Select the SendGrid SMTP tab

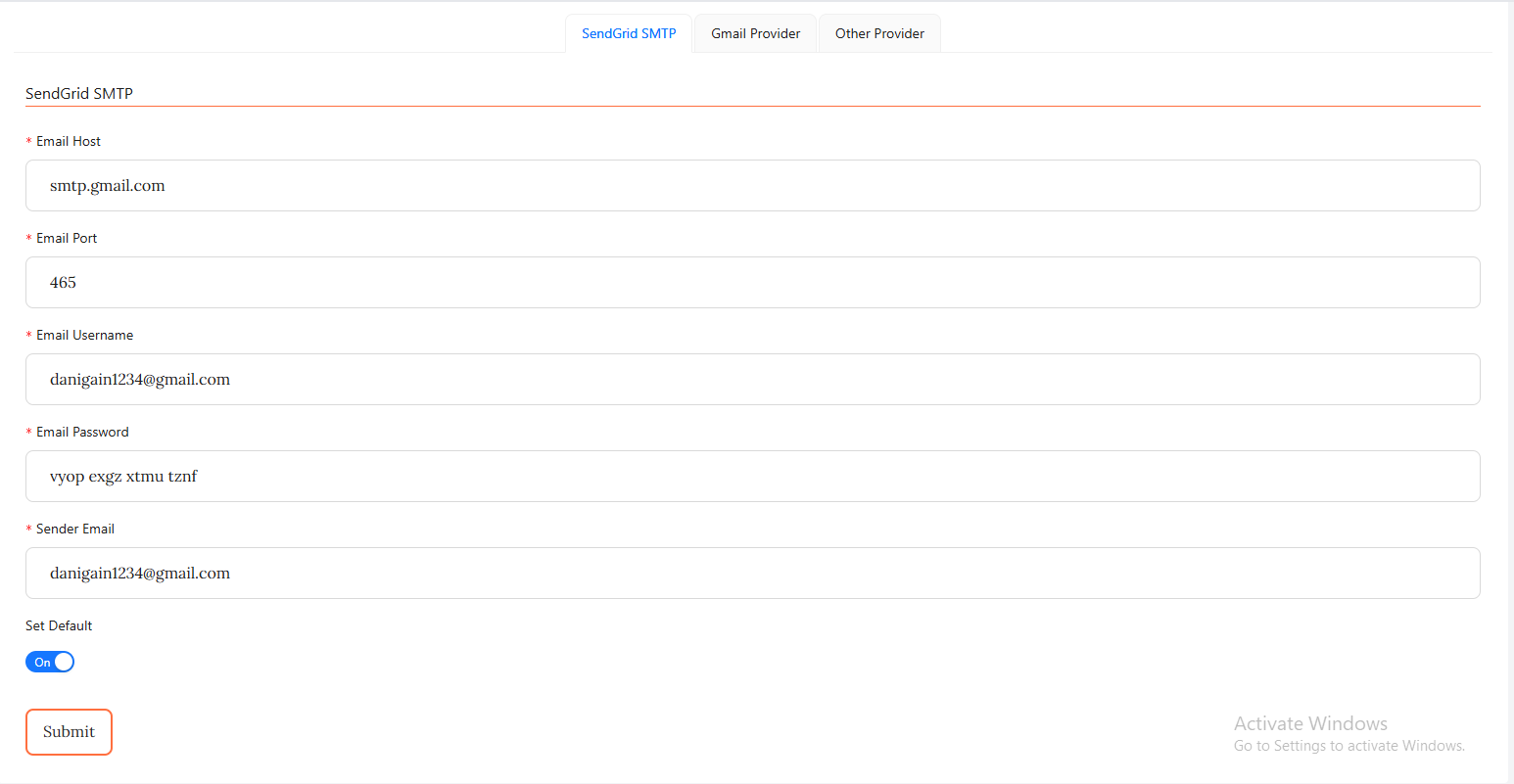click(x=629, y=33)
